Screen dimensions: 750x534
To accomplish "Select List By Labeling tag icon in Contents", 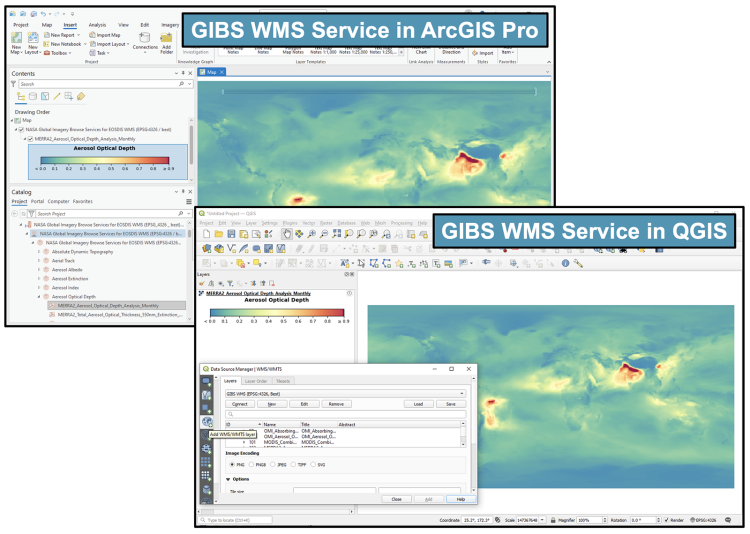I will click(81, 97).
